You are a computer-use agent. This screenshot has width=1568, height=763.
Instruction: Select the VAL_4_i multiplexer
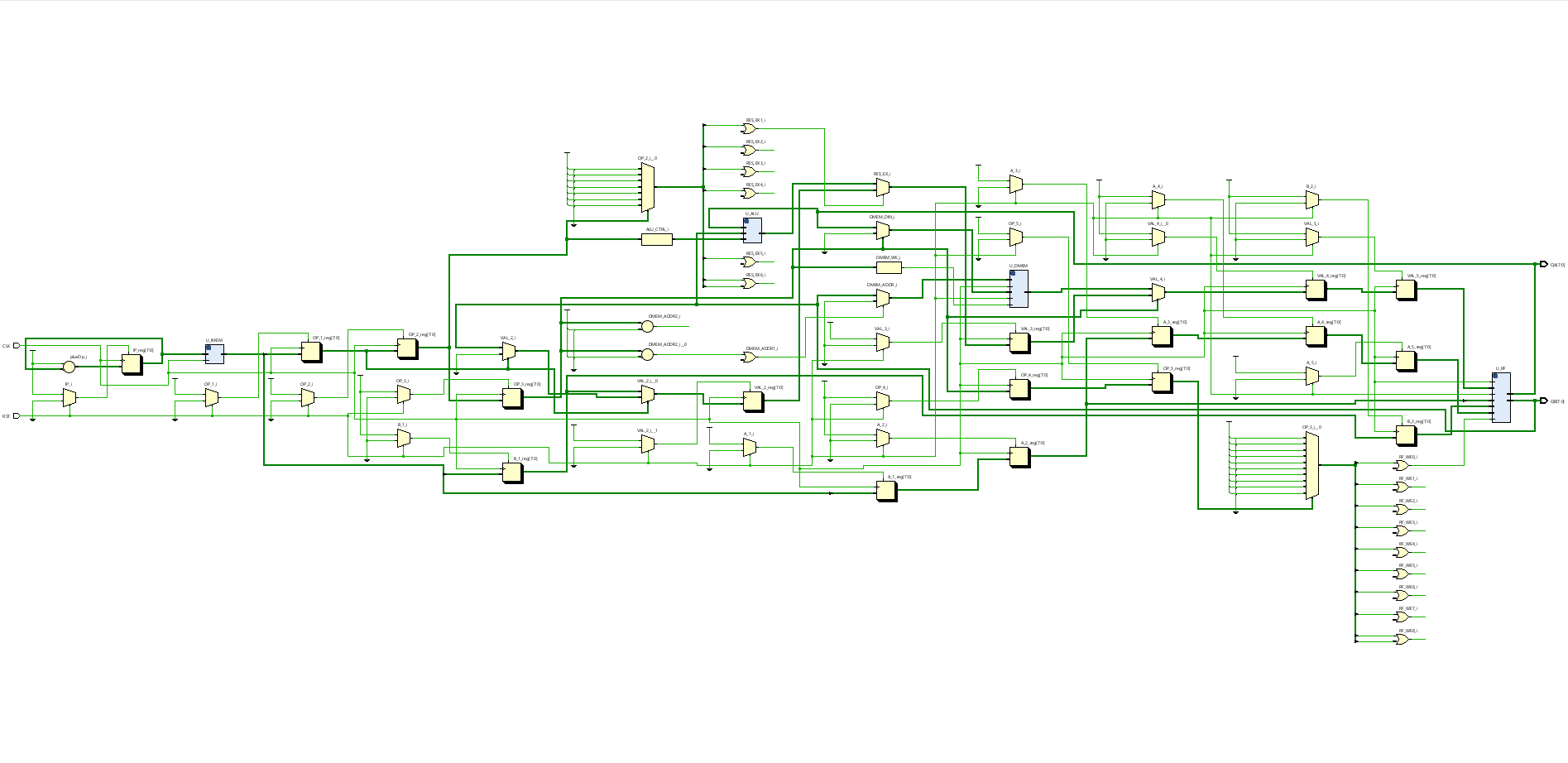[1158, 293]
